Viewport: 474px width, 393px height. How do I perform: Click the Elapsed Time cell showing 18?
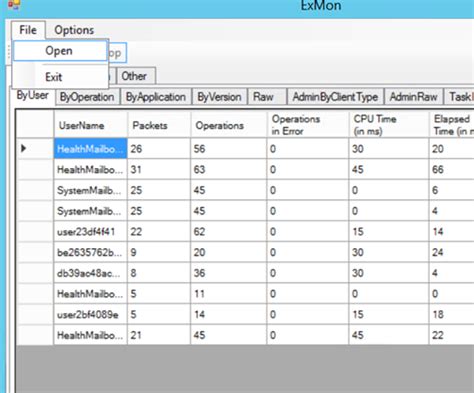coord(451,314)
